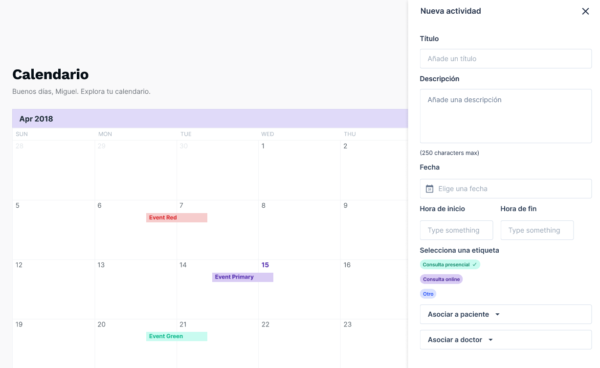Expand Asociar a doctor dropdown
600x368 pixels.
click(x=505, y=340)
